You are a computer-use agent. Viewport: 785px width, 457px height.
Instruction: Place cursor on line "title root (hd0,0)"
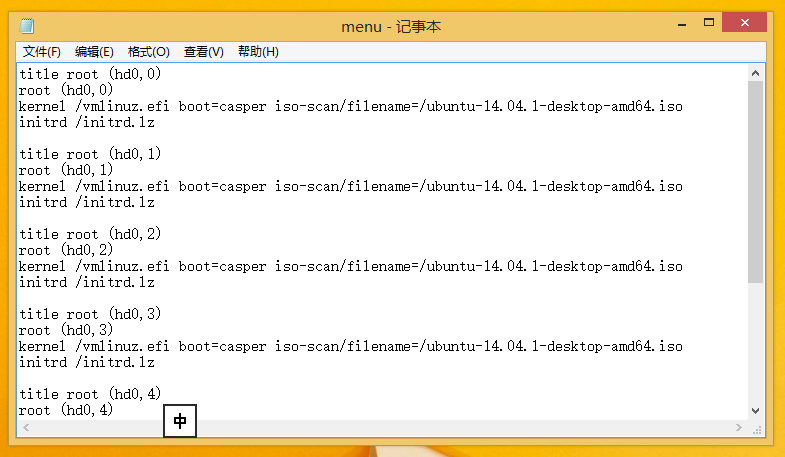pyautogui.click(x=90, y=74)
